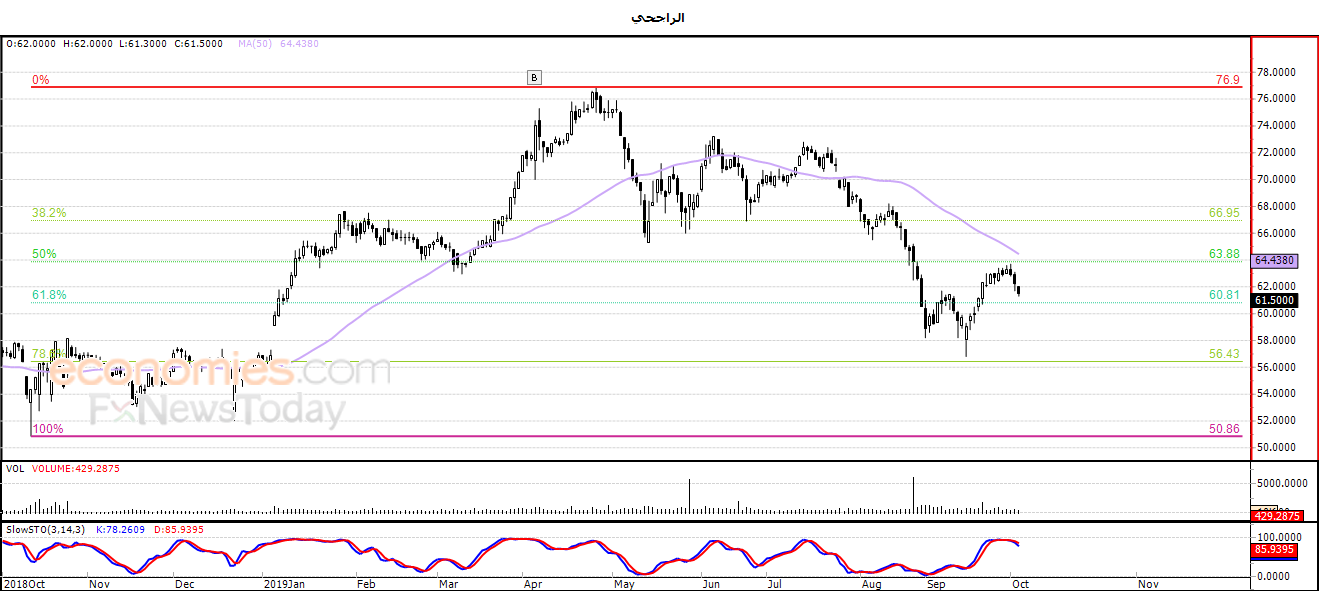Click the purple 64.4380 moving average price tag

coord(1275,259)
